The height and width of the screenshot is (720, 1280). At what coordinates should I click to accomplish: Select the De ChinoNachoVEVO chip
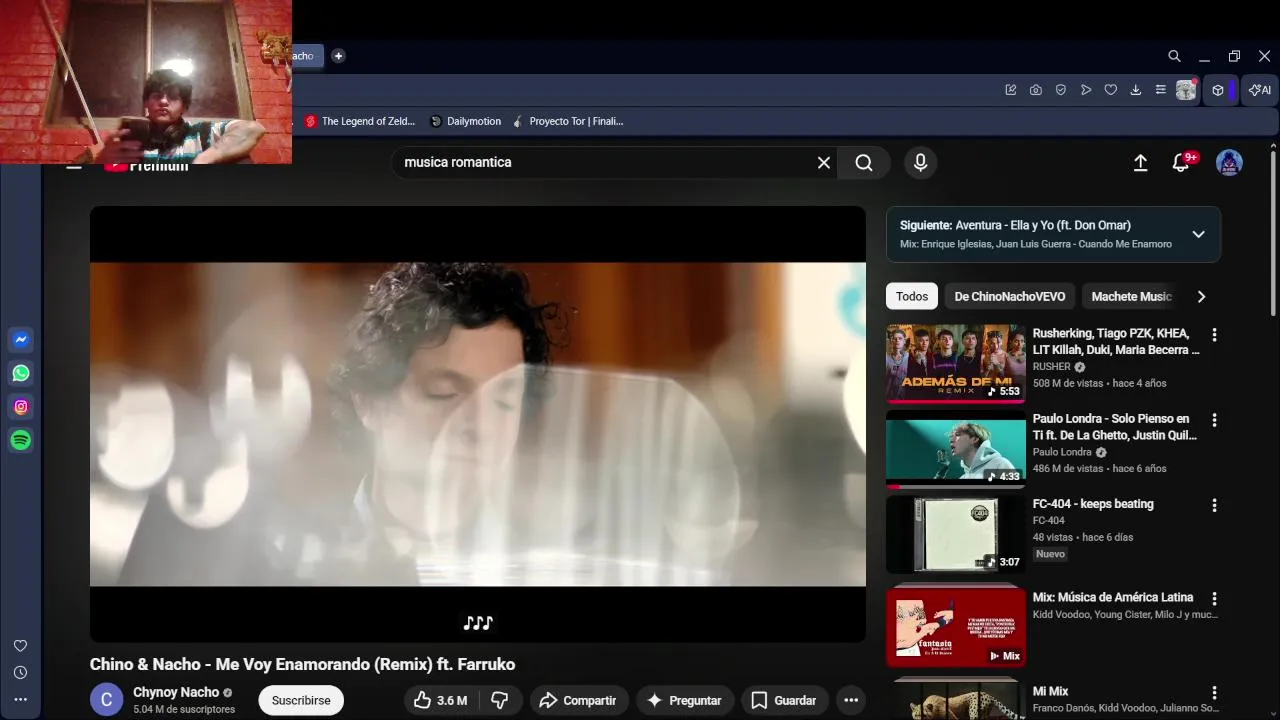click(1010, 296)
